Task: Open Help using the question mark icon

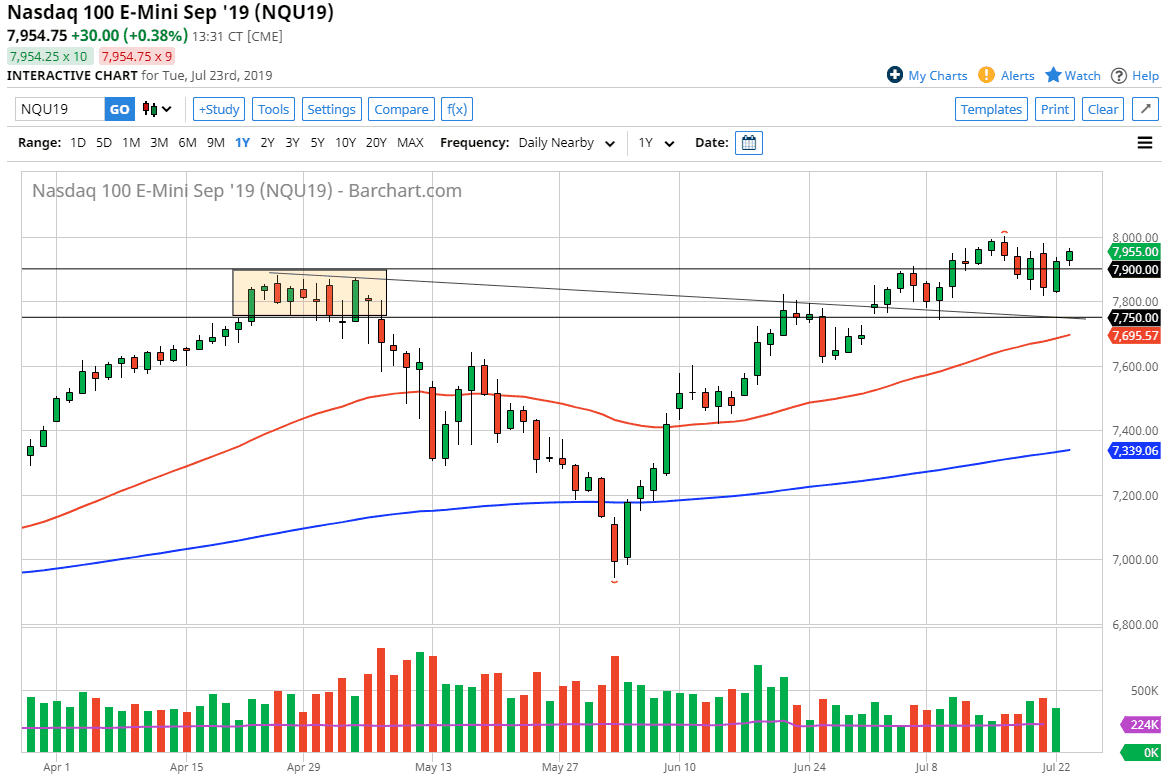Action: pos(1120,75)
